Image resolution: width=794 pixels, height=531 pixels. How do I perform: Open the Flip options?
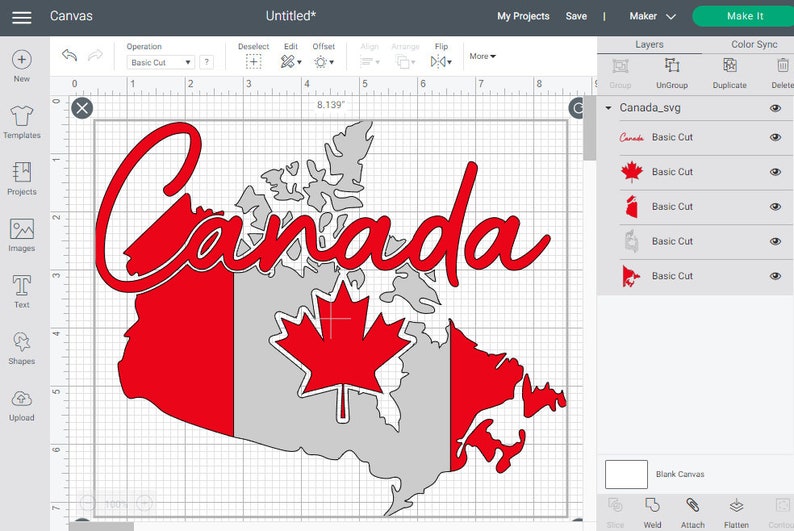coord(441,62)
